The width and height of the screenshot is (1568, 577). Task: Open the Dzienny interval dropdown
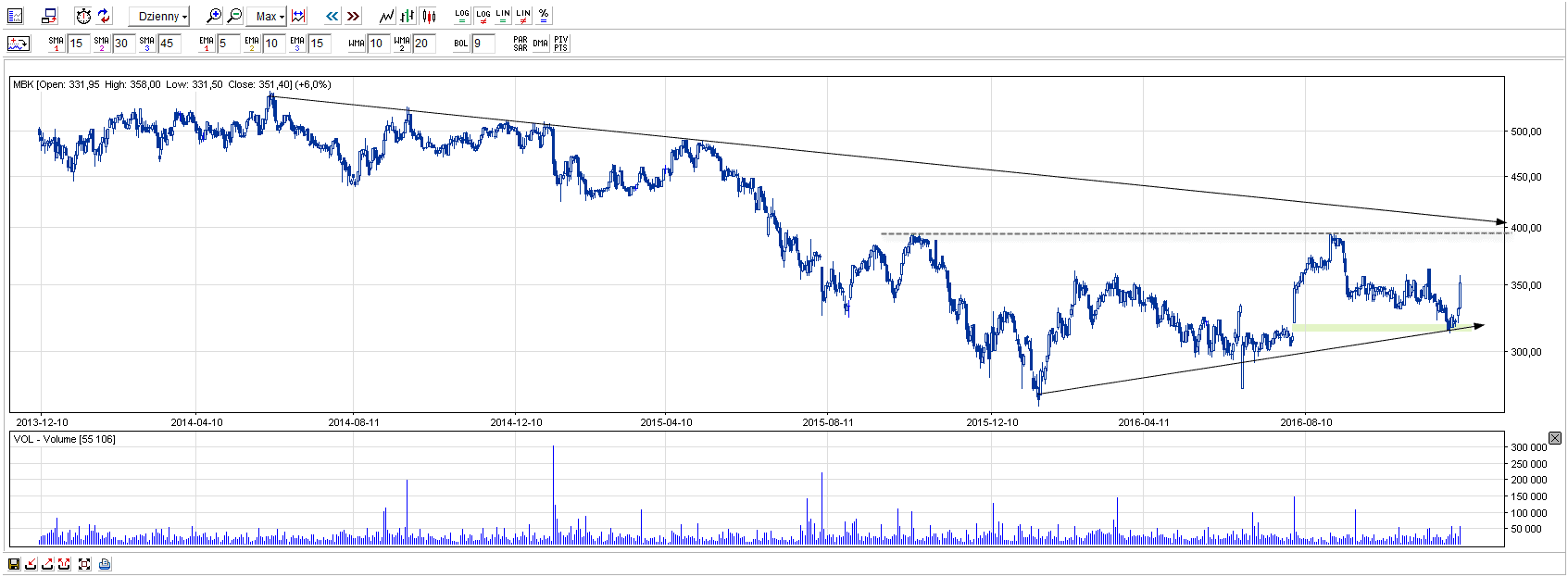pyautogui.click(x=159, y=16)
